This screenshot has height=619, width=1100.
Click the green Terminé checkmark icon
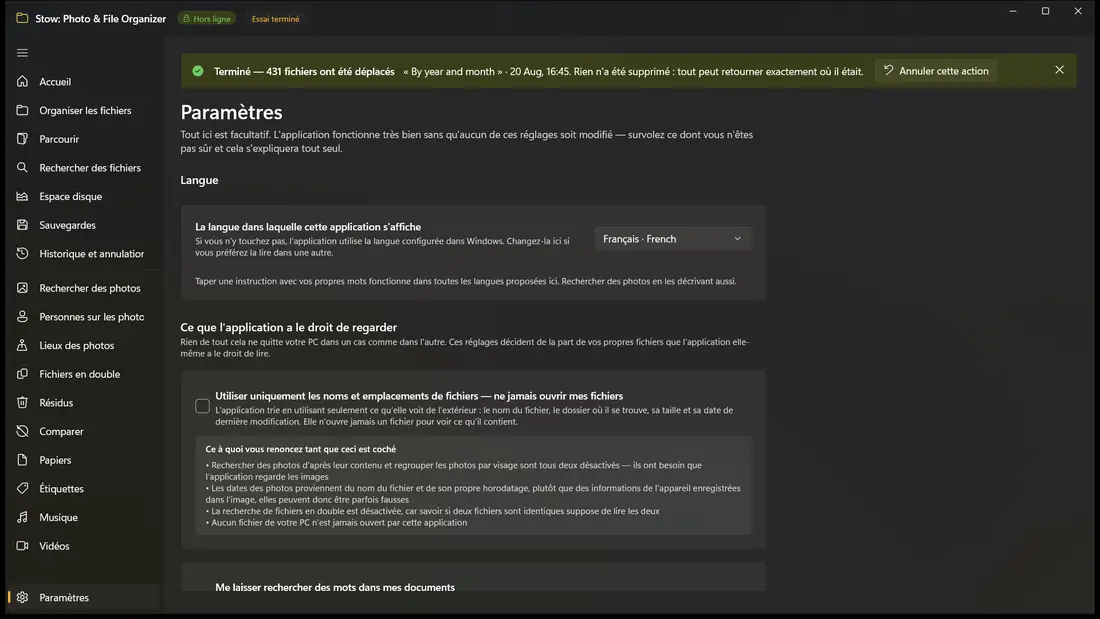coord(198,71)
